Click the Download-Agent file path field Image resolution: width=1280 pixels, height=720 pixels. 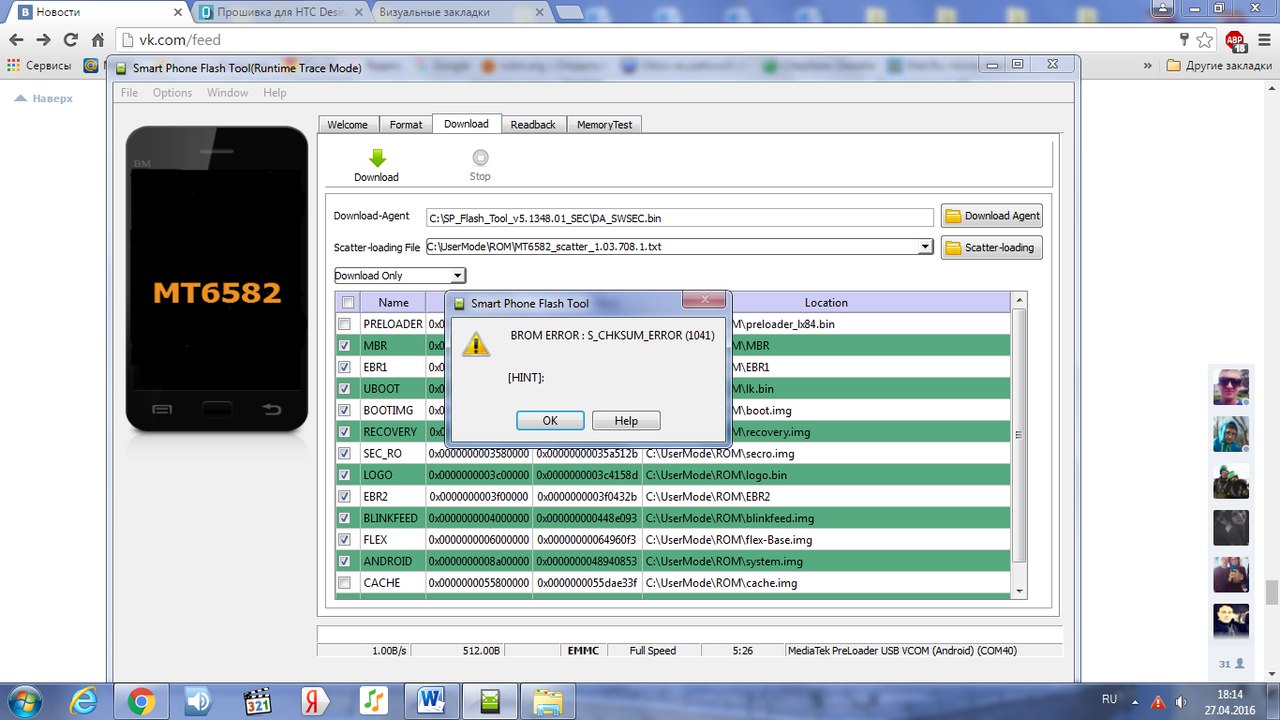pos(679,217)
